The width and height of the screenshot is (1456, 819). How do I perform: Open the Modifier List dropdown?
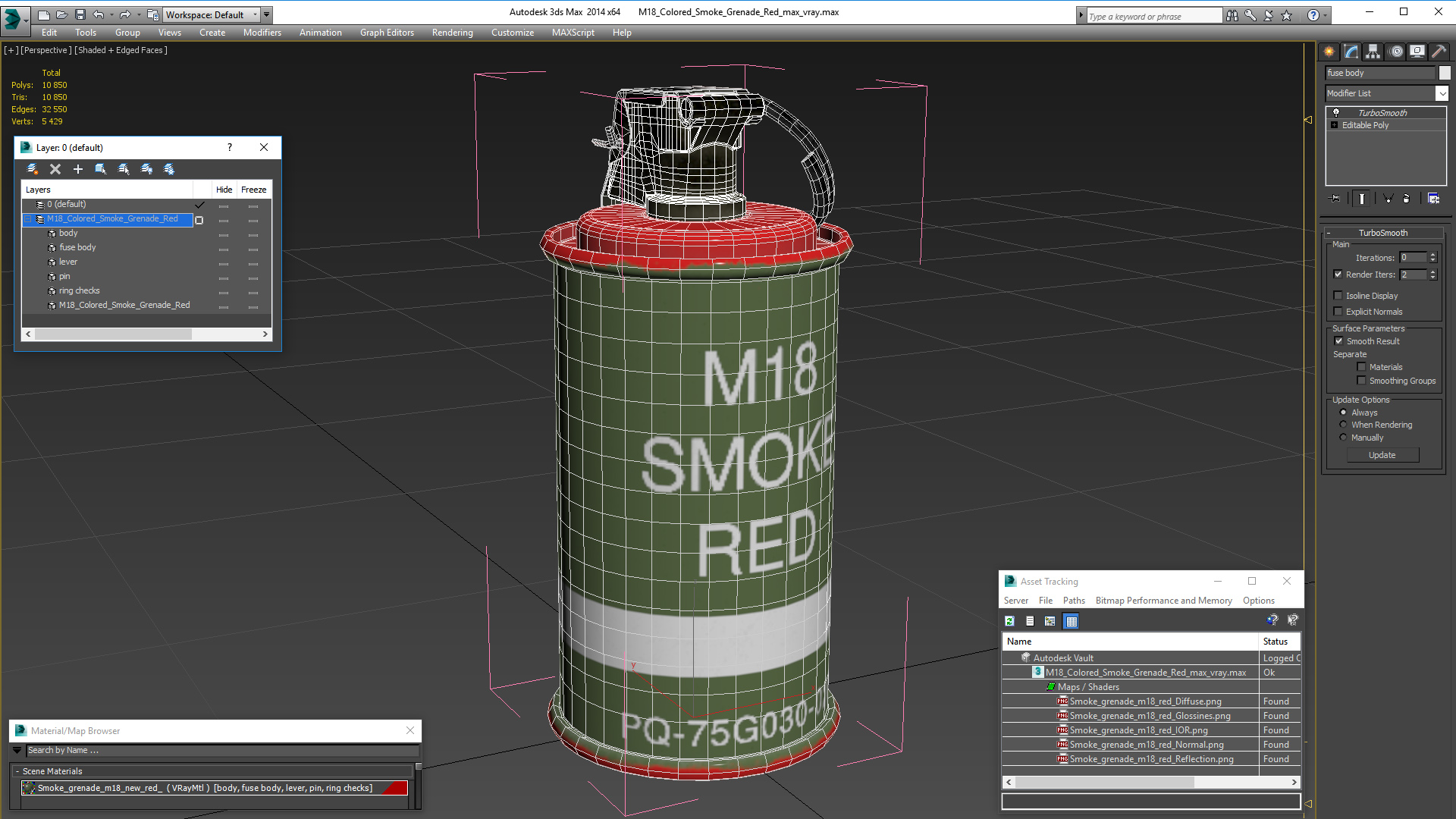[1442, 93]
